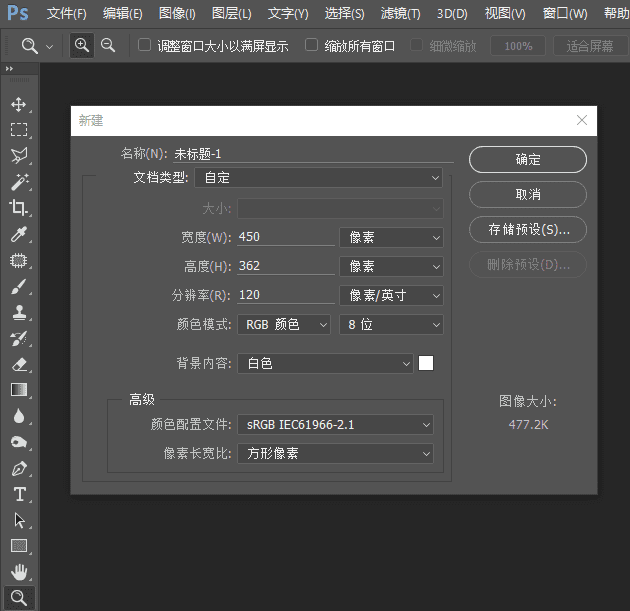Select the Eyedropper tool
This screenshot has width=630, height=611.
[x=18, y=234]
